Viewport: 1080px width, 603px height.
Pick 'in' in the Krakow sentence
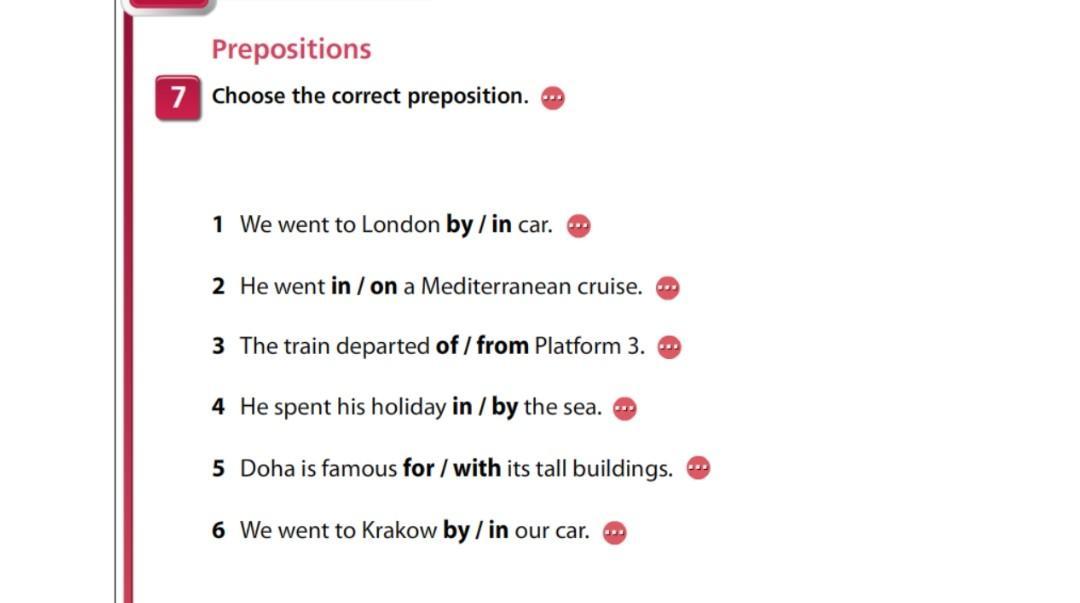click(x=498, y=530)
